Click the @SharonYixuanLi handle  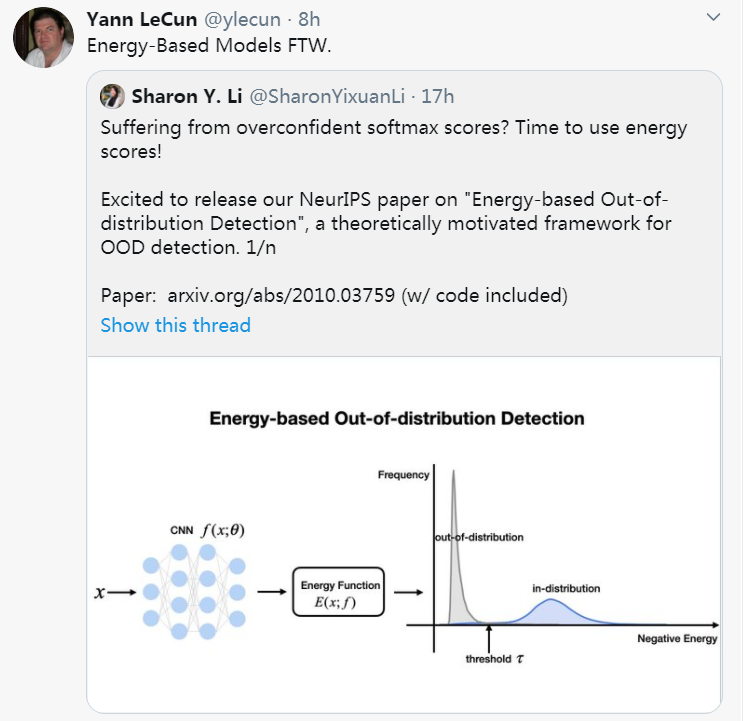pos(326,97)
